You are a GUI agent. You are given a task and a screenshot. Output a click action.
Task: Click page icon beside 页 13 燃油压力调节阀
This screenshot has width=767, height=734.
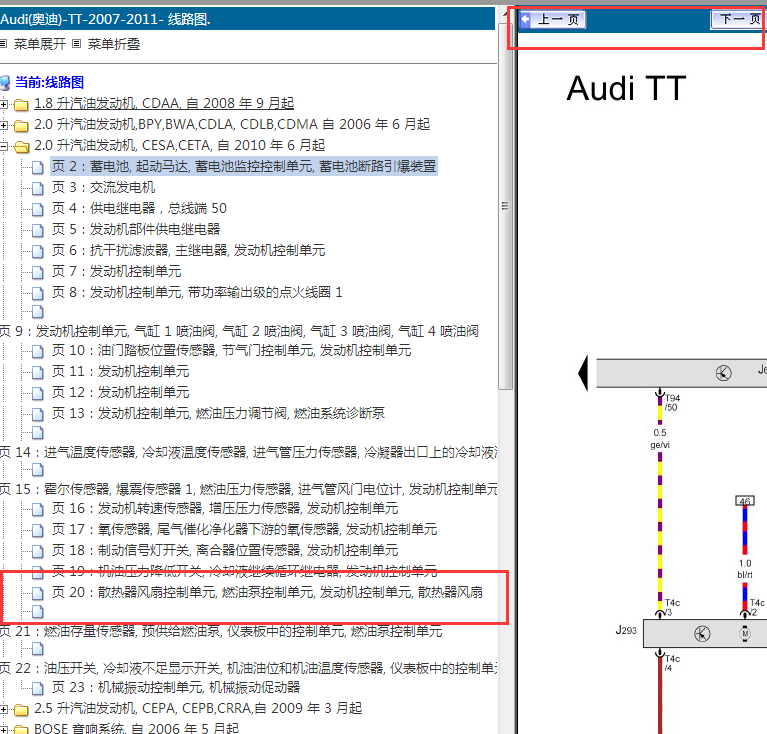point(38,414)
